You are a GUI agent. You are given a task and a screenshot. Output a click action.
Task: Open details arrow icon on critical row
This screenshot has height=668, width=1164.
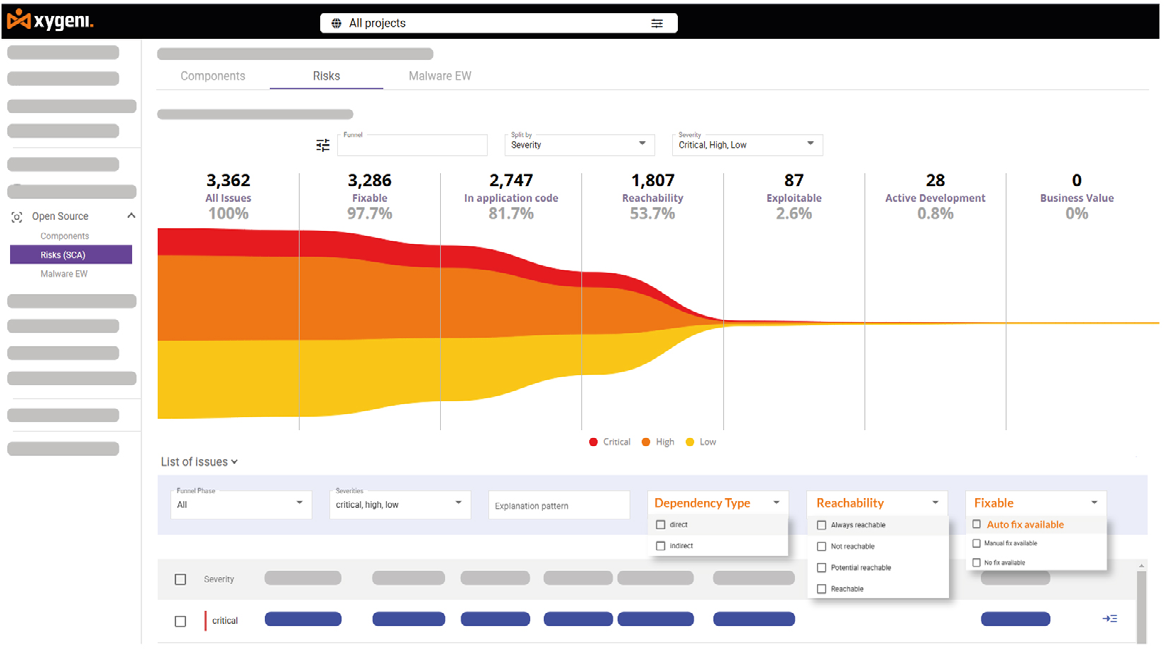1109,619
